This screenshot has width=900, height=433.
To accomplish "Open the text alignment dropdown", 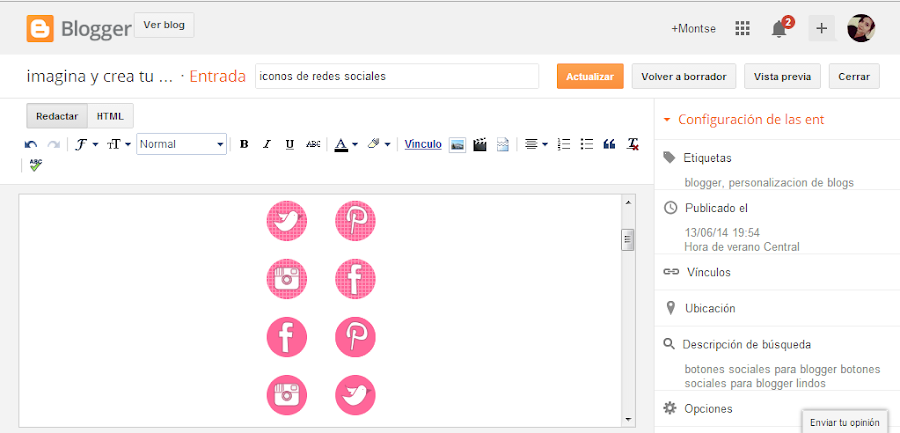I will pos(536,144).
